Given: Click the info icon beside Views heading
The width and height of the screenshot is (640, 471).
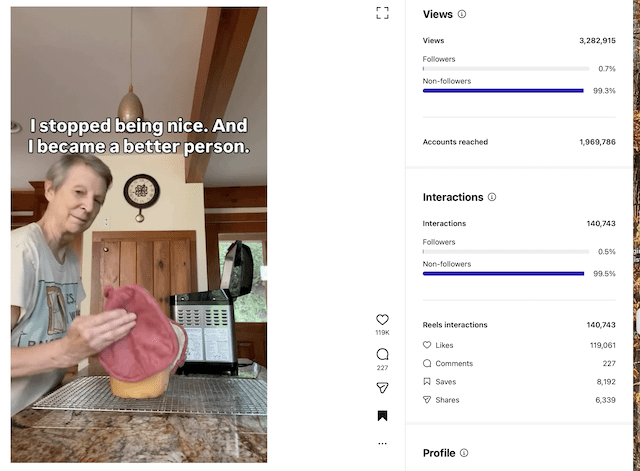Looking at the screenshot, I should (462, 15).
